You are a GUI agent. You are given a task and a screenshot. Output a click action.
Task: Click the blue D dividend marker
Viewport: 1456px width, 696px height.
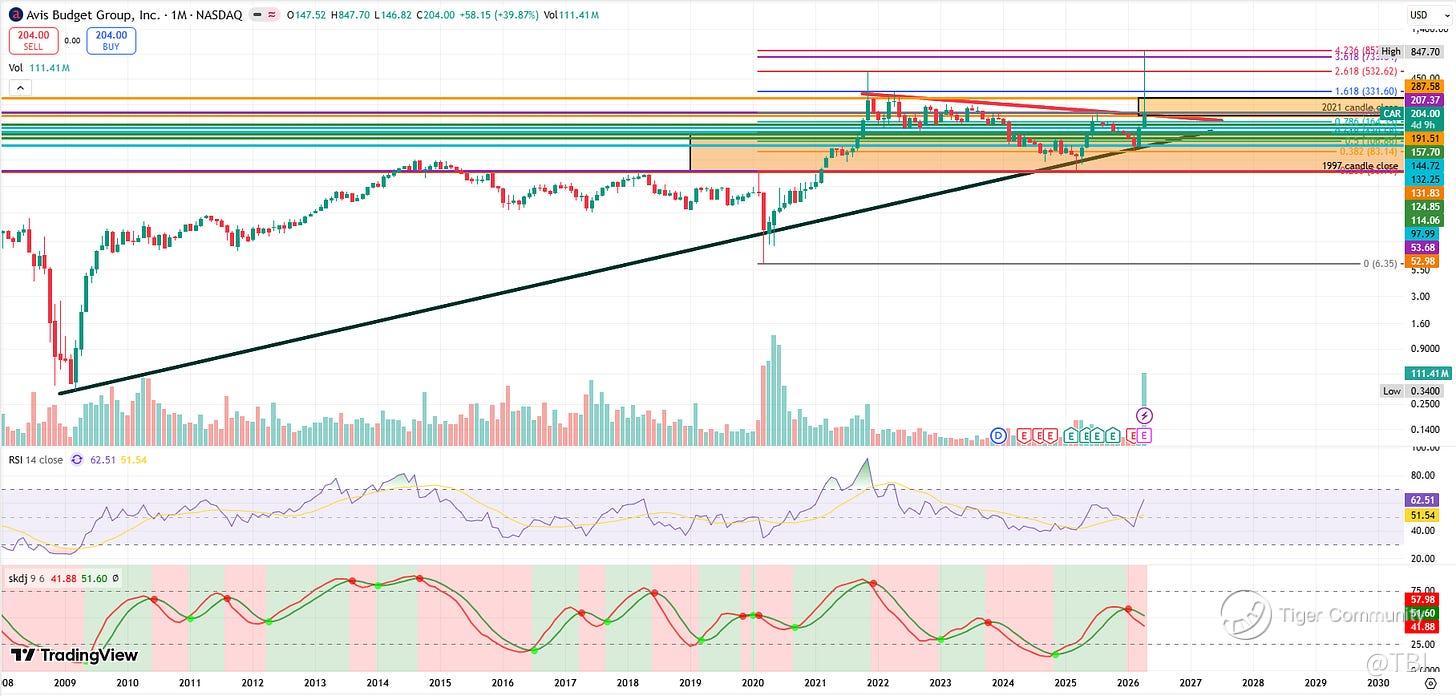click(998, 435)
